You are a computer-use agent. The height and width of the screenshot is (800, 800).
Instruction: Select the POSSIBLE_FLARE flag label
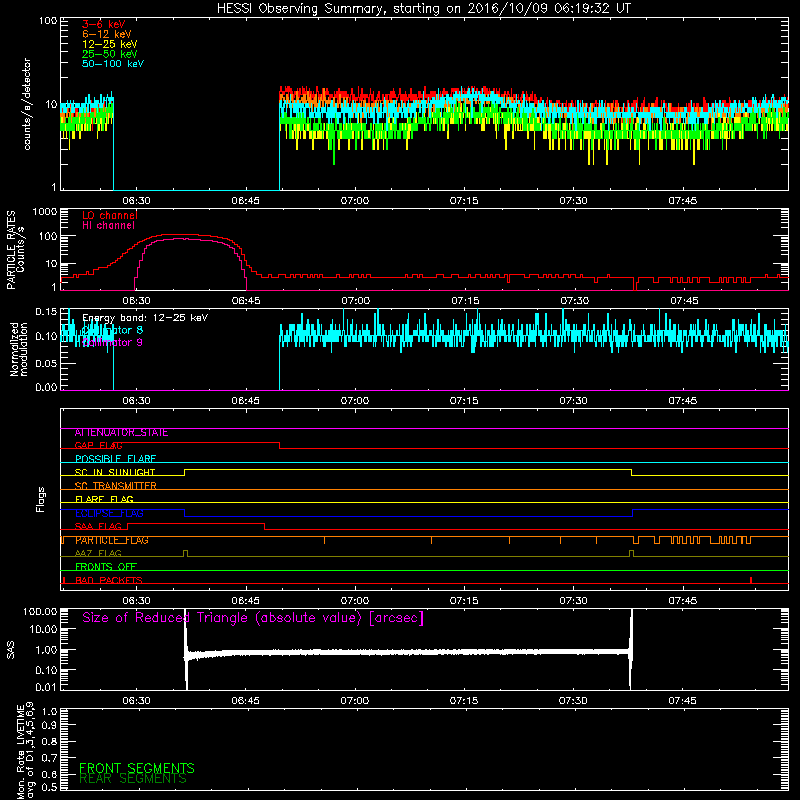click(115, 459)
